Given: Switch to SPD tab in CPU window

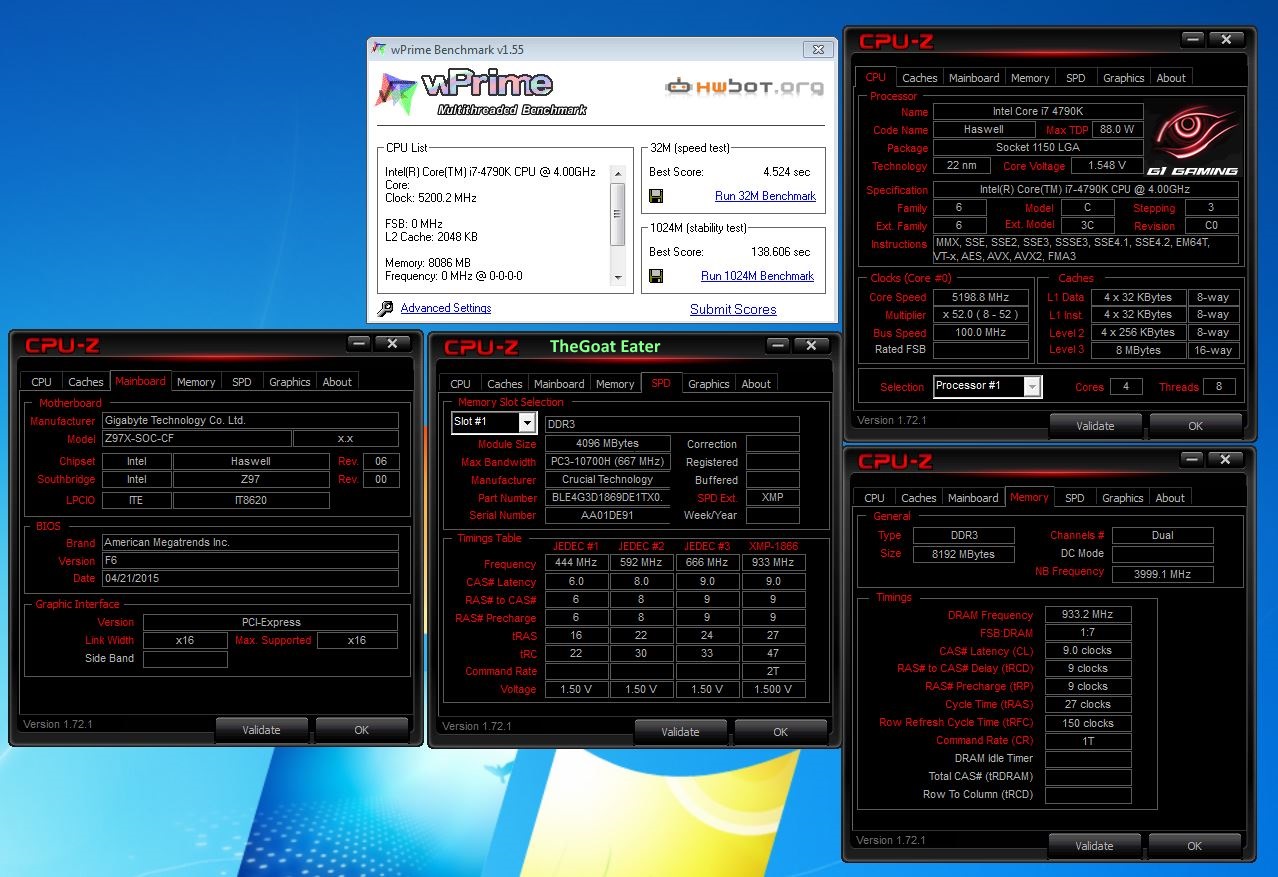Looking at the screenshot, I should (x=1076, y=78).
